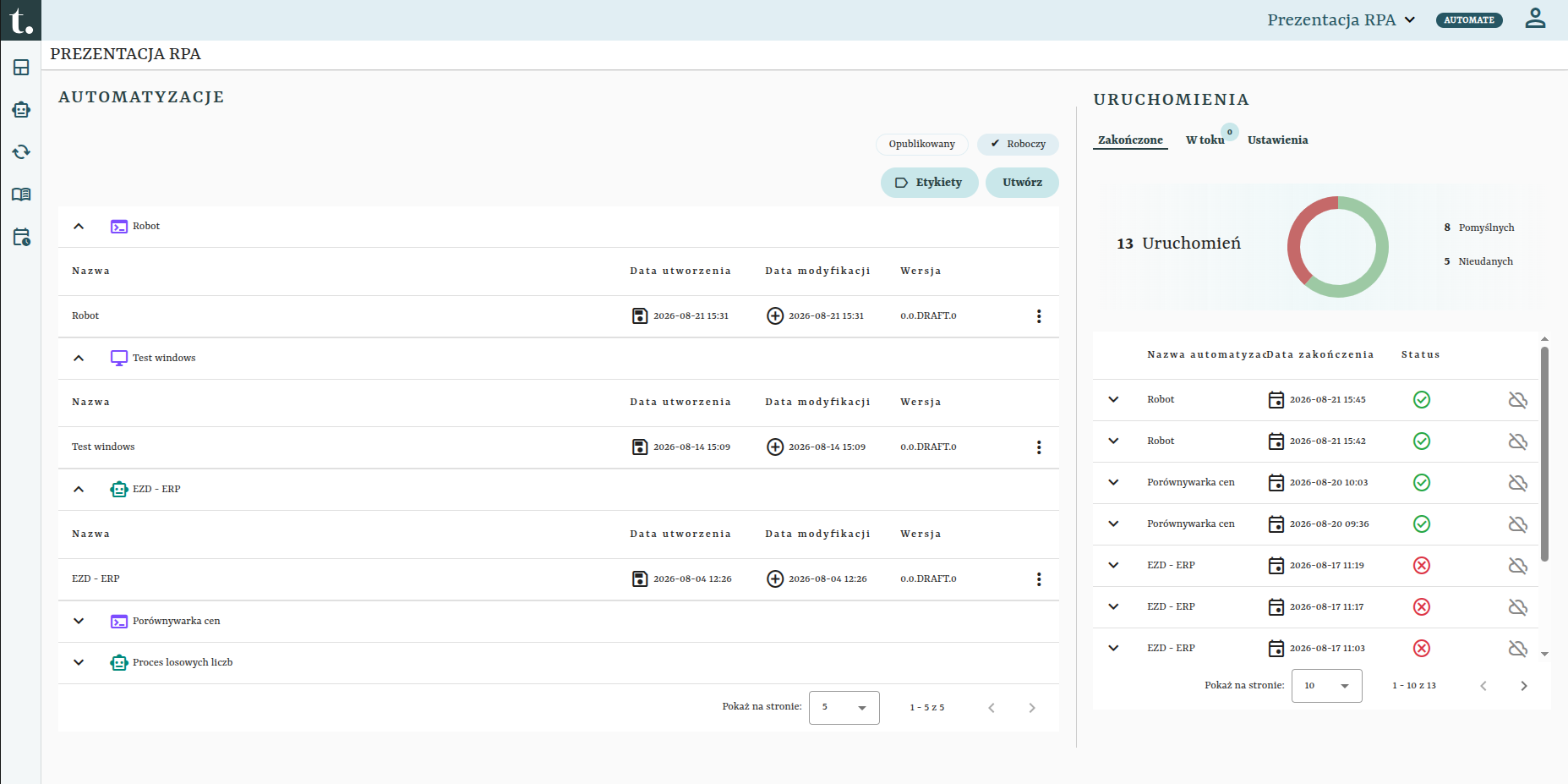Click cloud-off icon for EZD - ERP 11:19

coord(1518,566)
